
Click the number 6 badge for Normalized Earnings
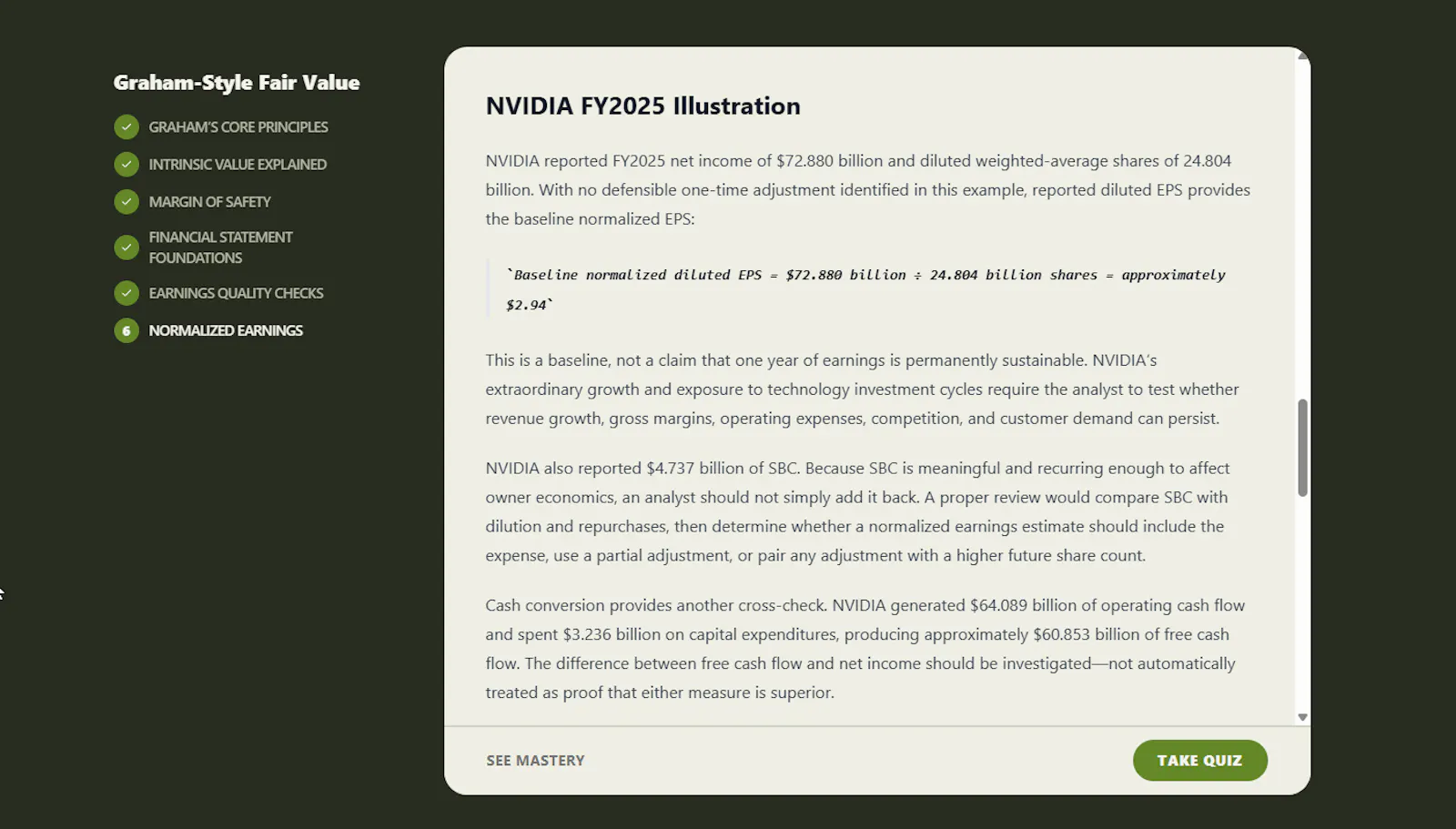(126, 330)
